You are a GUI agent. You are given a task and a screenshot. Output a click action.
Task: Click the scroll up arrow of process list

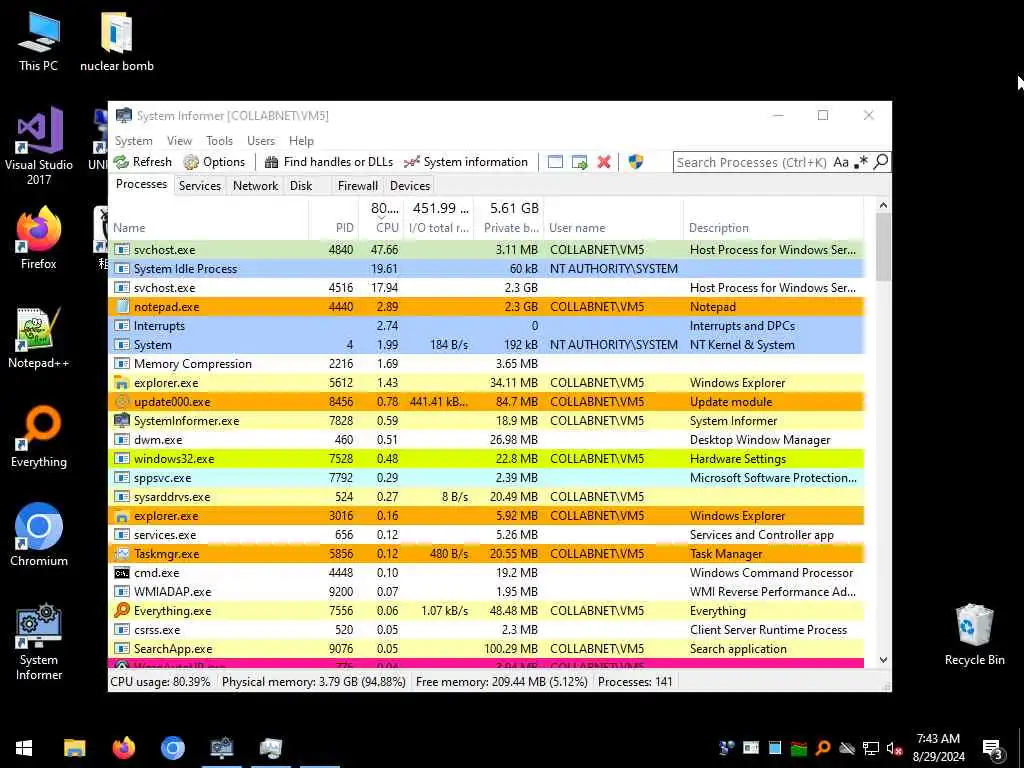point(883,205)
